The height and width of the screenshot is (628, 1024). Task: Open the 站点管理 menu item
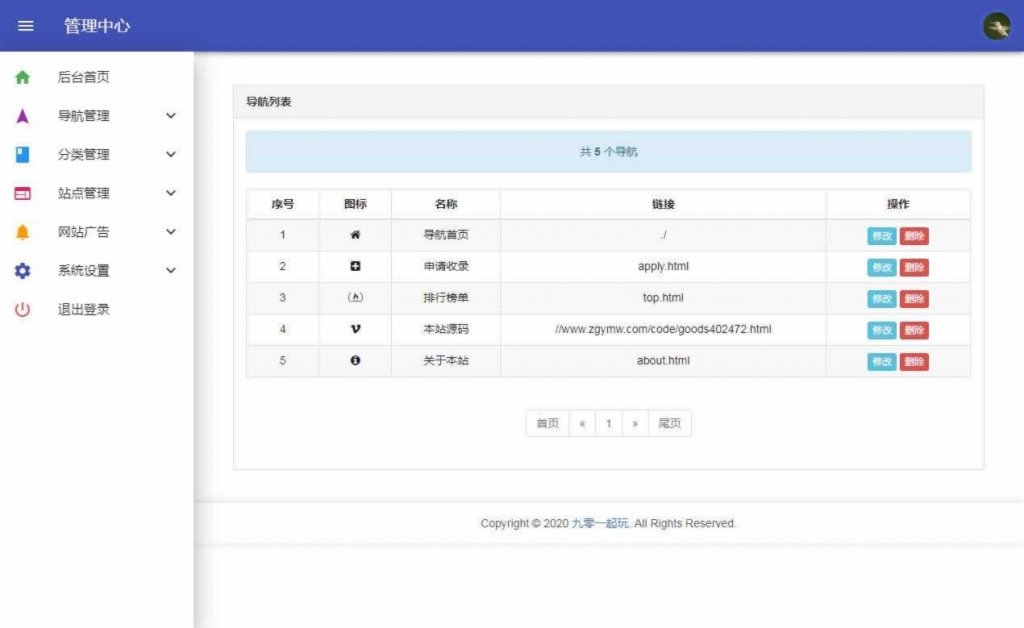[97, 193]
